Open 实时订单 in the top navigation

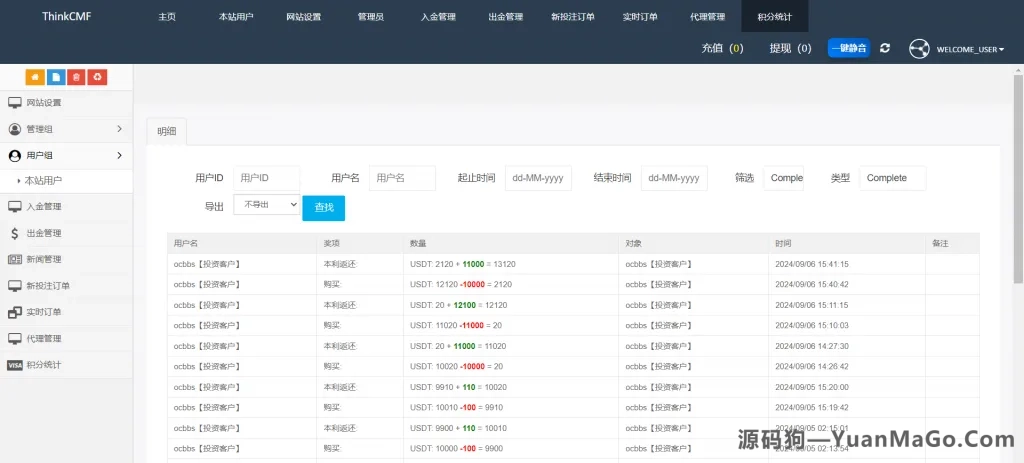click(x=639, y=17)
